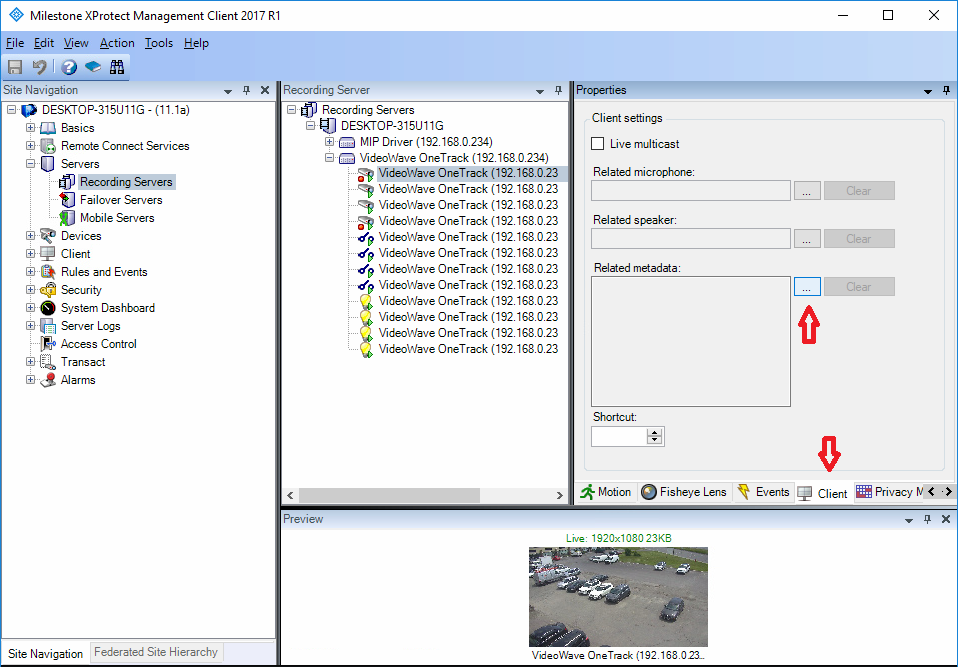Open the Edit menu

click(43, 43)
